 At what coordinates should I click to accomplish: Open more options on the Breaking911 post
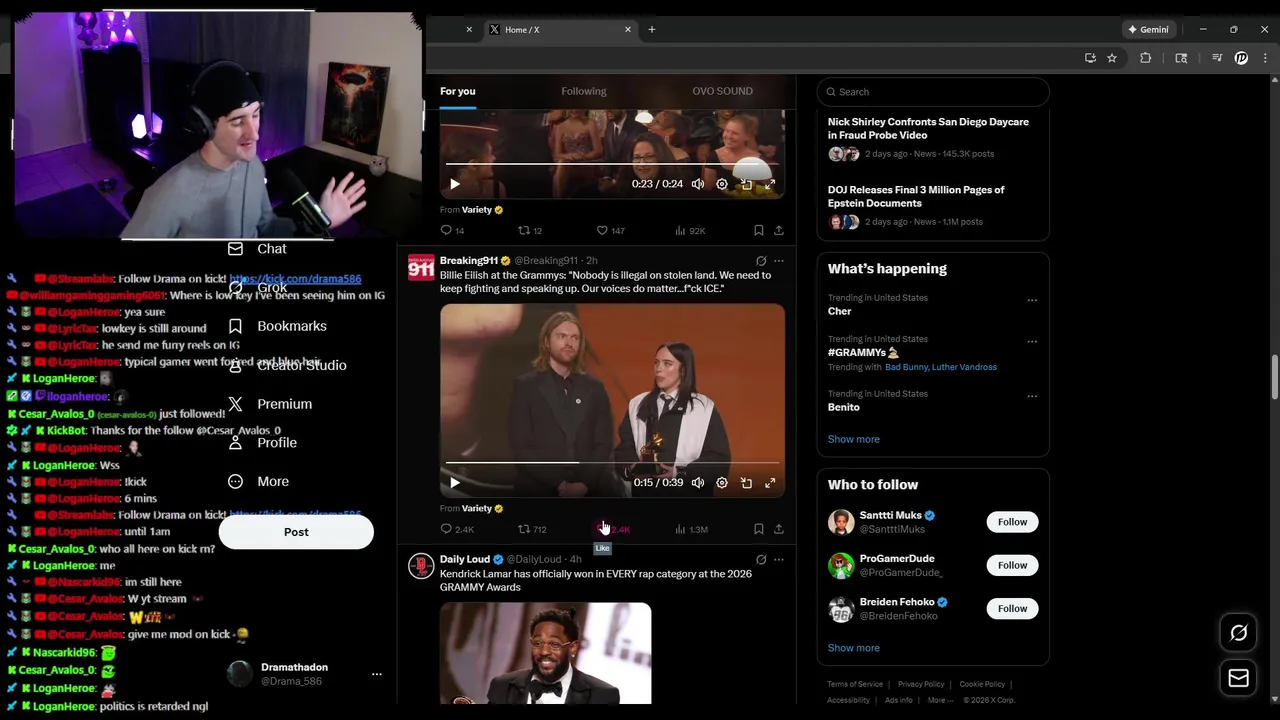pos(779,261)
